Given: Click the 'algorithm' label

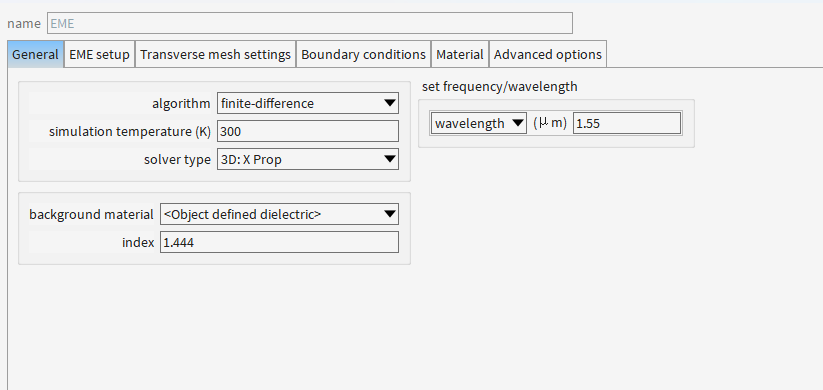Looking at the screenshot, I should 181,104.
